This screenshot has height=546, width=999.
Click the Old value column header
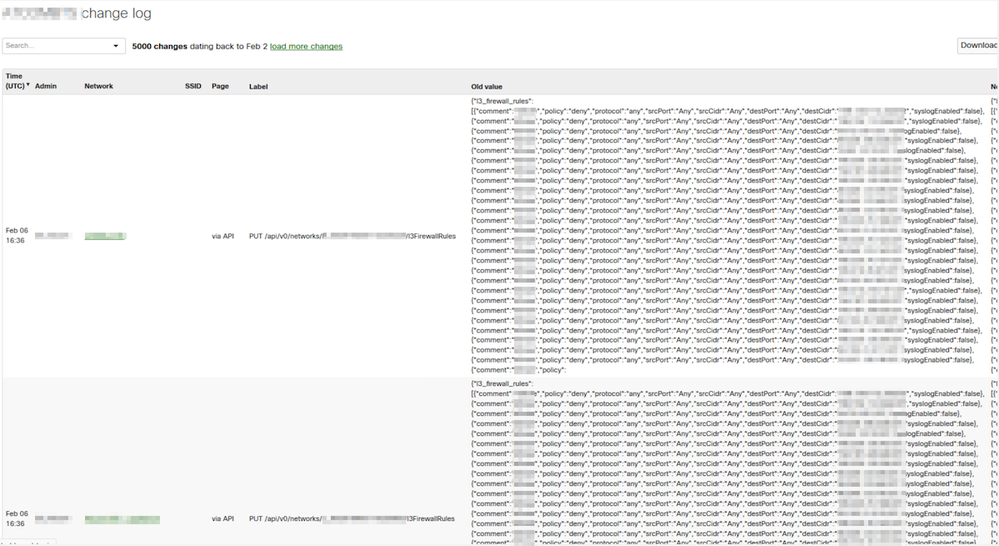(x=486, y=86)
